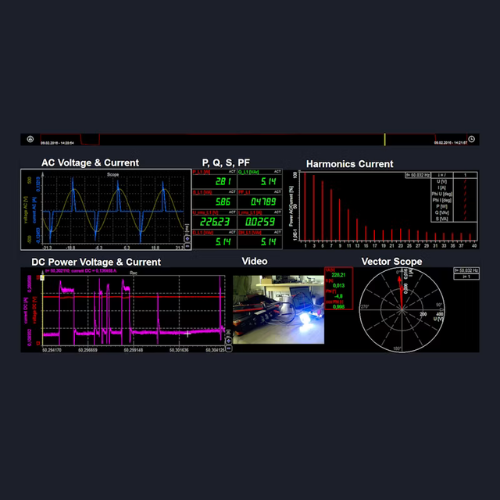Click the yellow cursor handle atop the DC recorder
This screenshot has width=500, height=500.
42,277
